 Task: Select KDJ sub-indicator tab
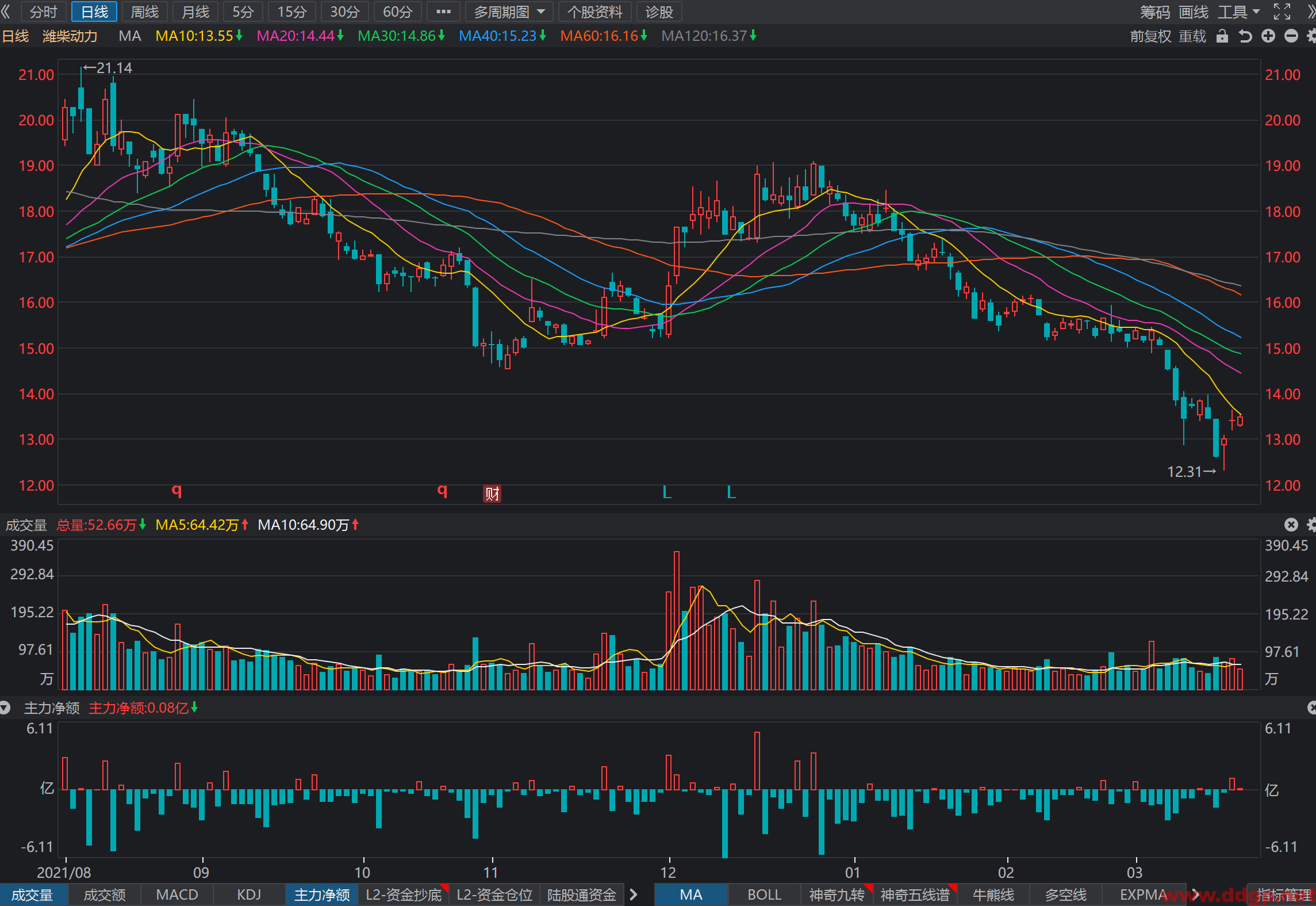click(249, 895)
